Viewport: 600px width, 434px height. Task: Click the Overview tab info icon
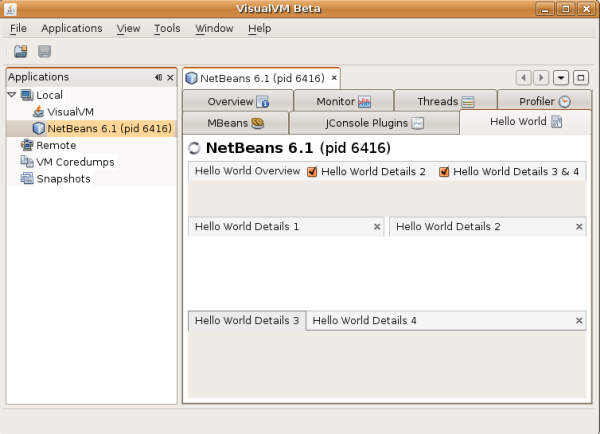pyautogui.click(x=262, y=102)
